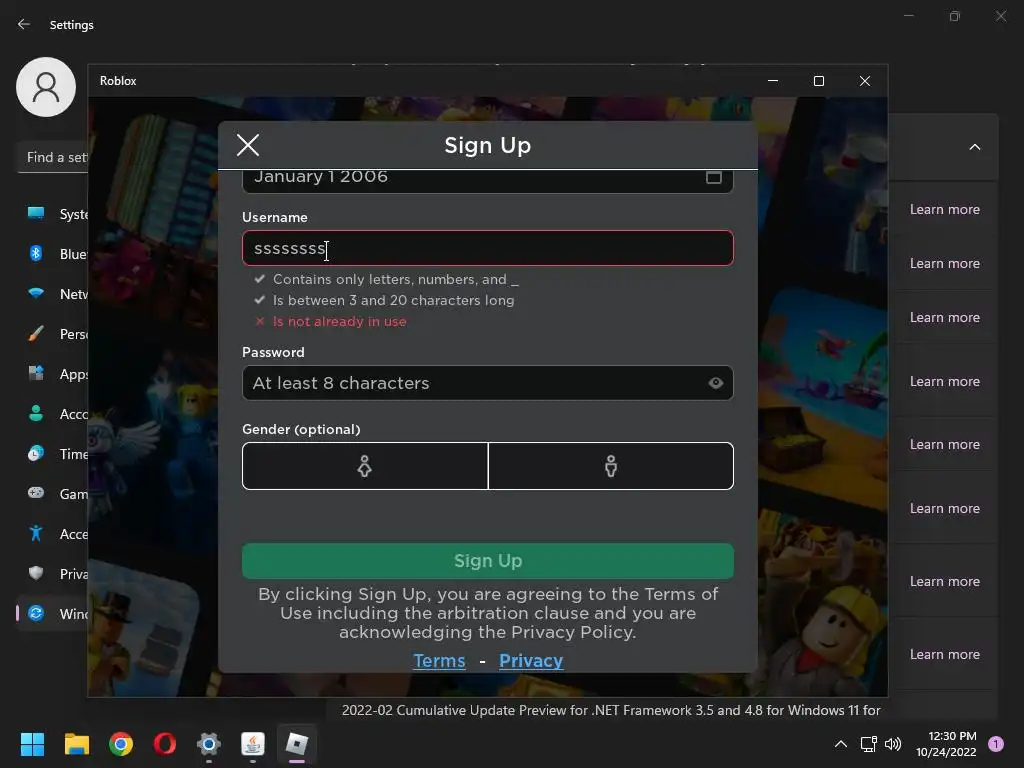
Task: Open Personalization in Settings sidebar
Action: tap(57, 334)
